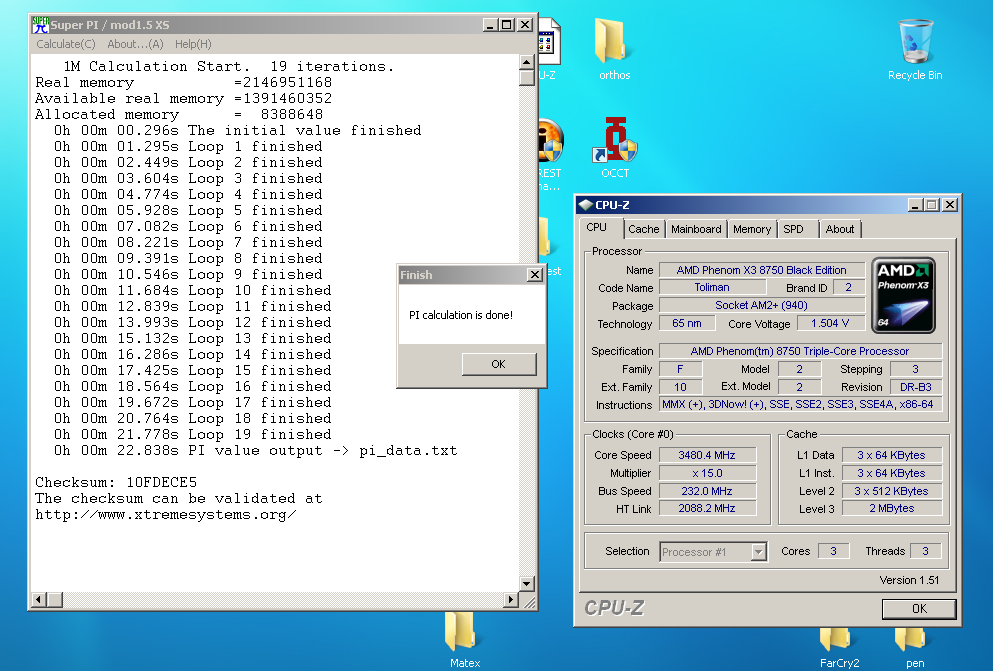Viewport: 993px width, 671px height.
Task: Click the AMD Phenom X3 logo
Action: point(904,295)
